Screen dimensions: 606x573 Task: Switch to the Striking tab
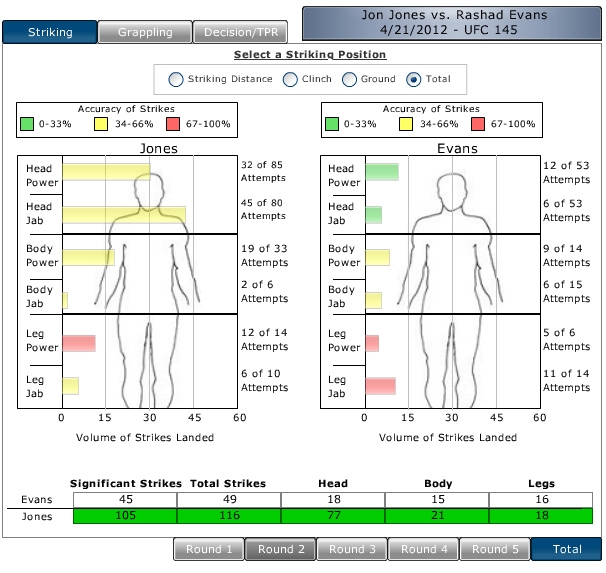click(x=49, y=32)
